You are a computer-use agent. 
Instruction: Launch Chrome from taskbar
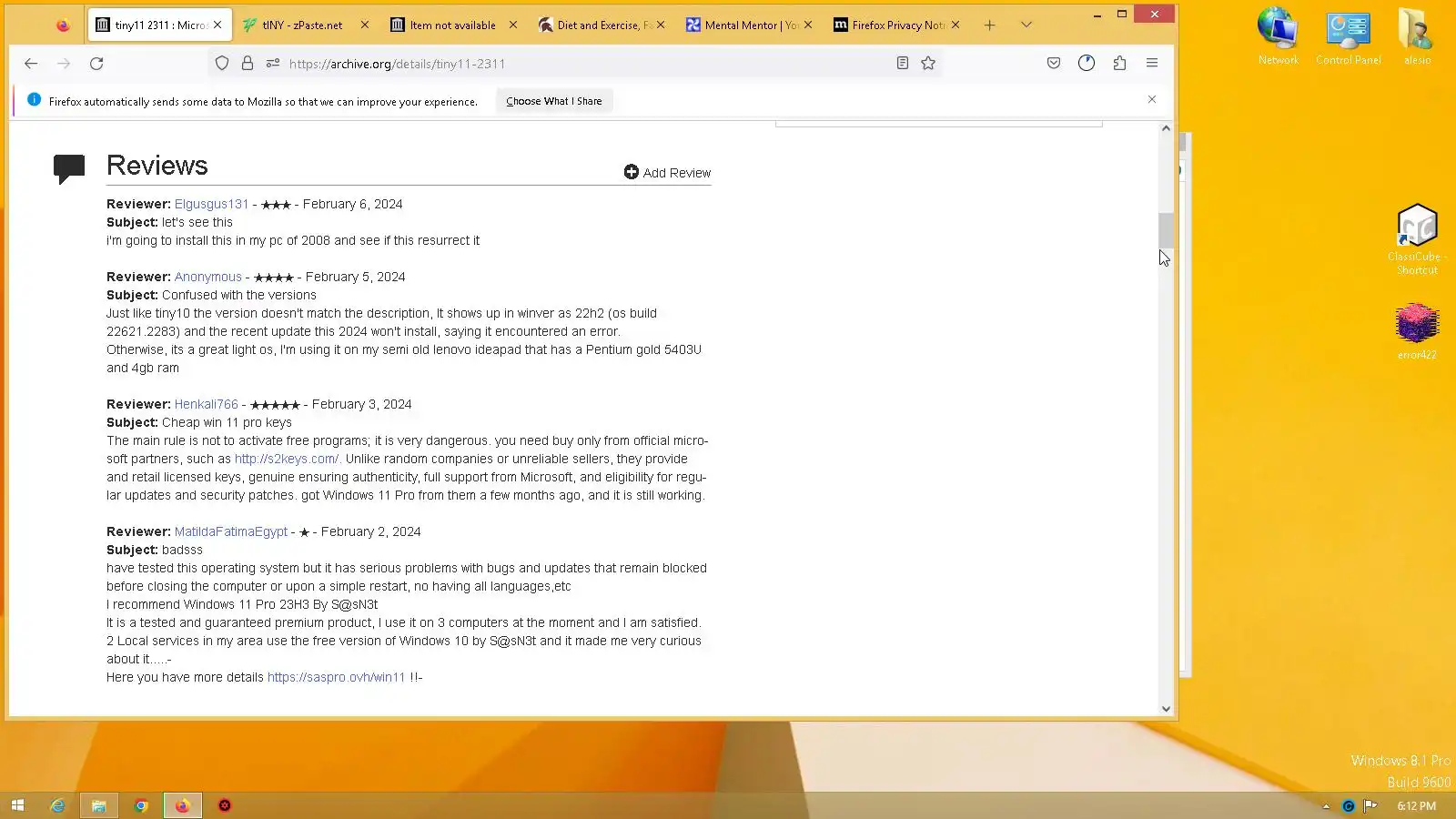[x=141, y=805]
